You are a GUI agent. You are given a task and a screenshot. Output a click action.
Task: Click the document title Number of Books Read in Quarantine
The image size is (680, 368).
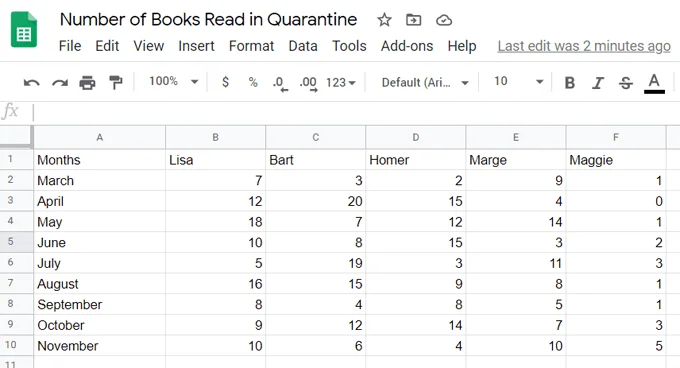coord(208,20)
